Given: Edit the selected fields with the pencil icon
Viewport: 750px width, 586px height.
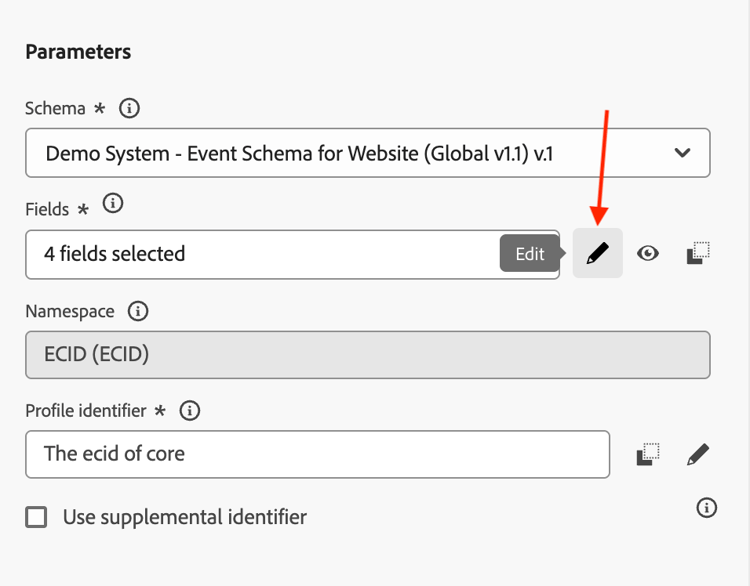Looking at the screenshot, I should pyautogui.click(x=597, y=254).
